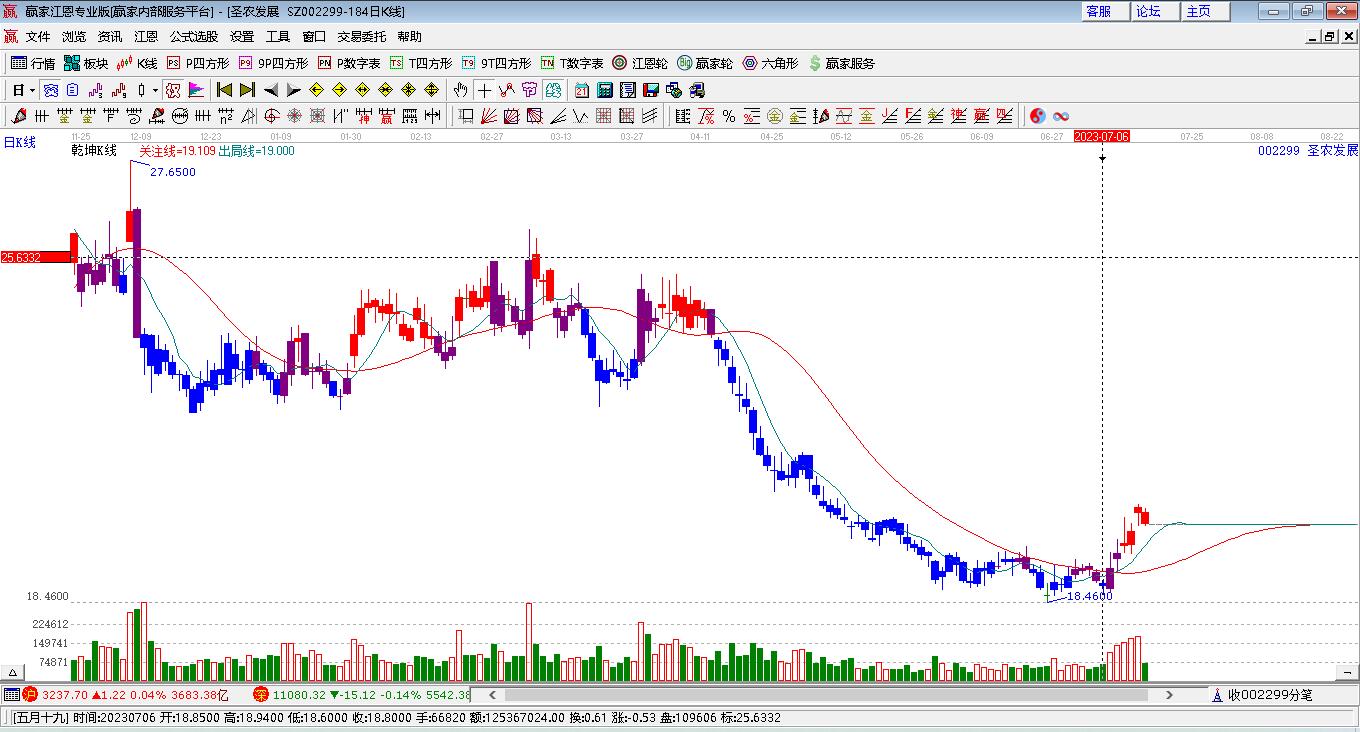Click the 论坛 forum button
This screenshot has height=732, width=1360.
point(1148,11)
